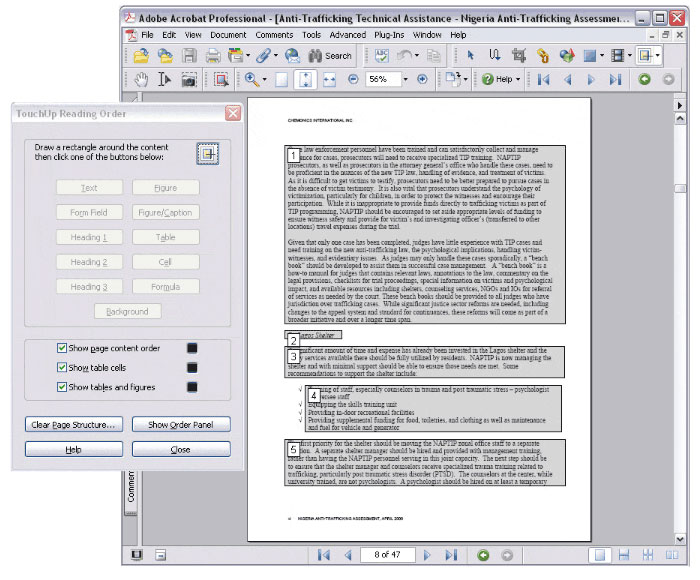This screenshot has height=580, width=700.
Task: Go to first page in the top toolbar
Action: pyautogui.click(x=544, y=79)
